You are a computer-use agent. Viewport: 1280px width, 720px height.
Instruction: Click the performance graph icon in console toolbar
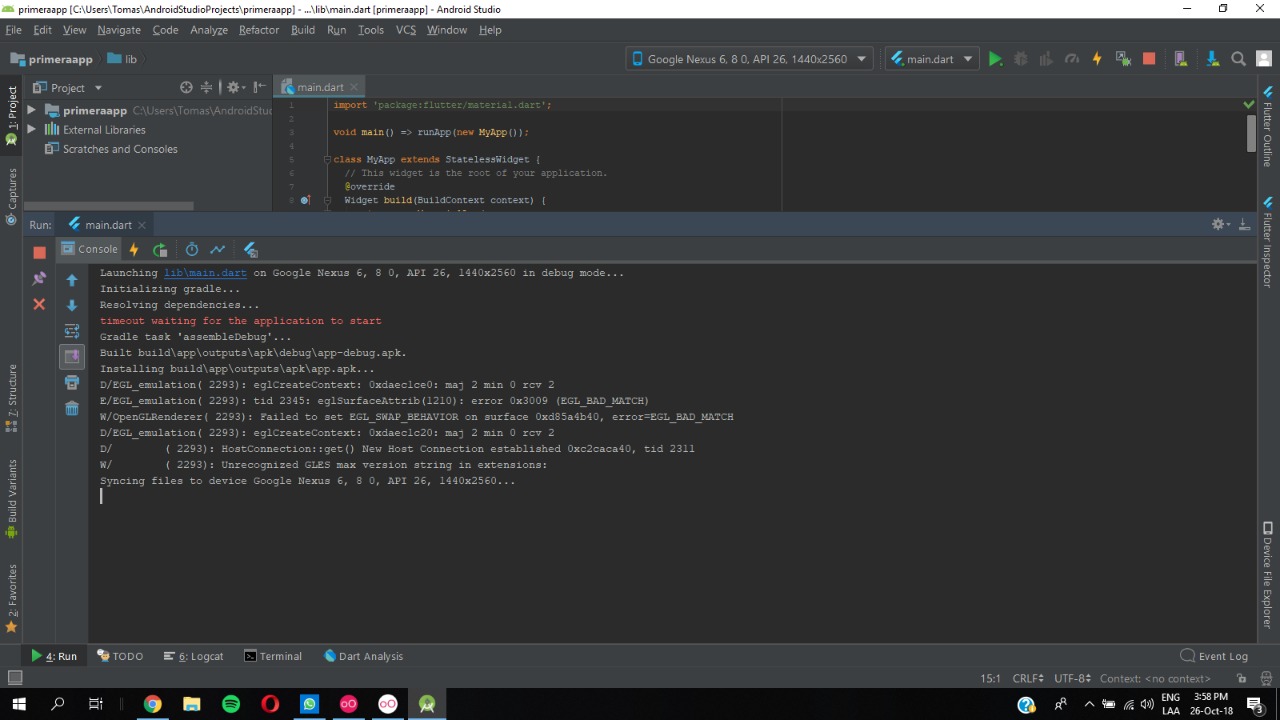pos(217,250)
